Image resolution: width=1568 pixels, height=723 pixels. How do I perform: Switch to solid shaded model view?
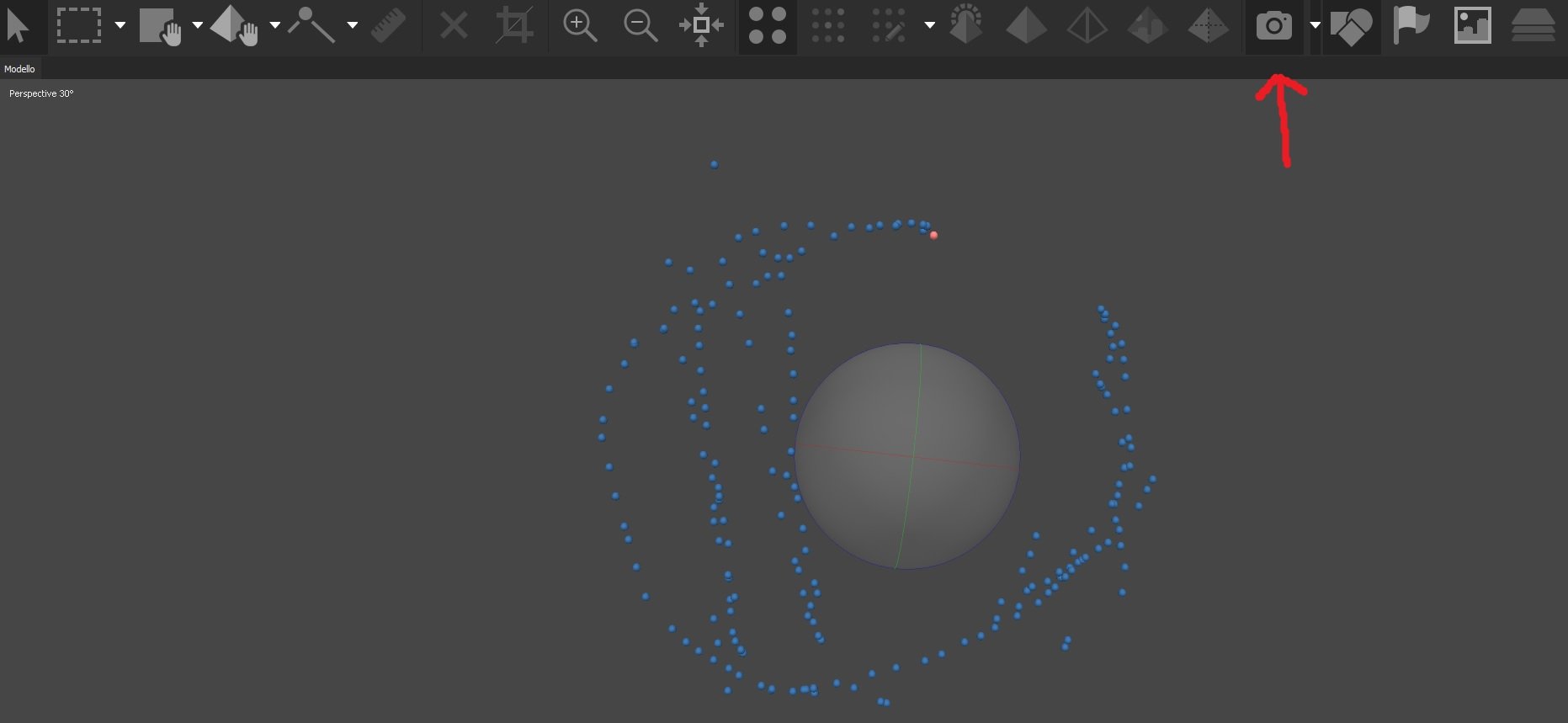pos(1027,25)
